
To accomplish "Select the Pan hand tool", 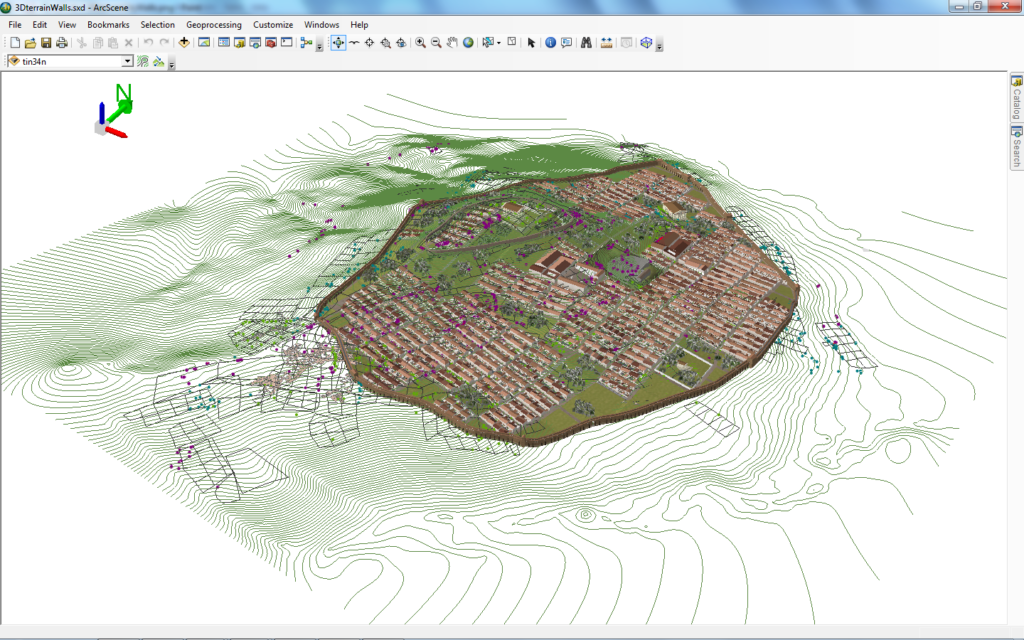I will (x=452, y=43).
